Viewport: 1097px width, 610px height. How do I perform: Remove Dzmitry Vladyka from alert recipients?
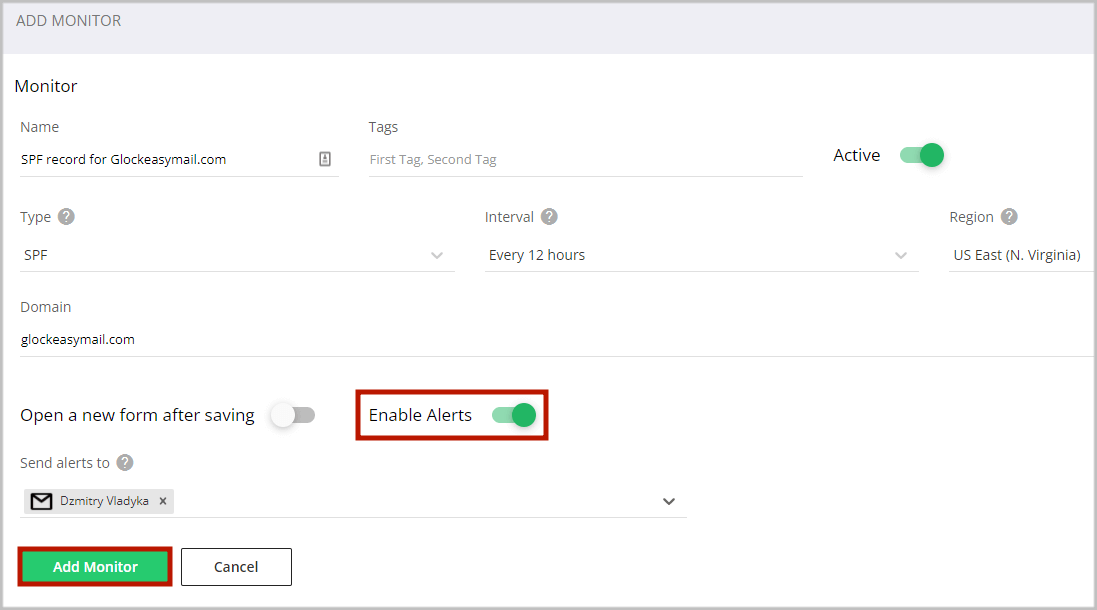point(163,501)
